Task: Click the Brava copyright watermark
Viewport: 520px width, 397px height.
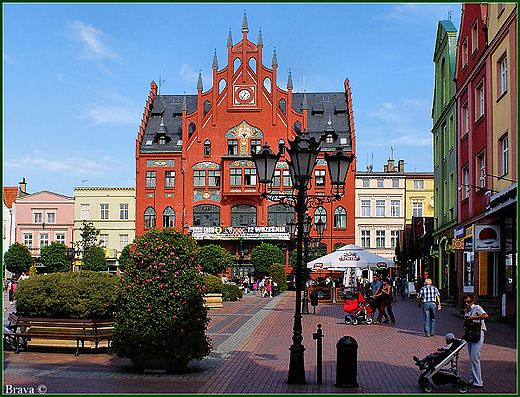Action: [26, 389]
